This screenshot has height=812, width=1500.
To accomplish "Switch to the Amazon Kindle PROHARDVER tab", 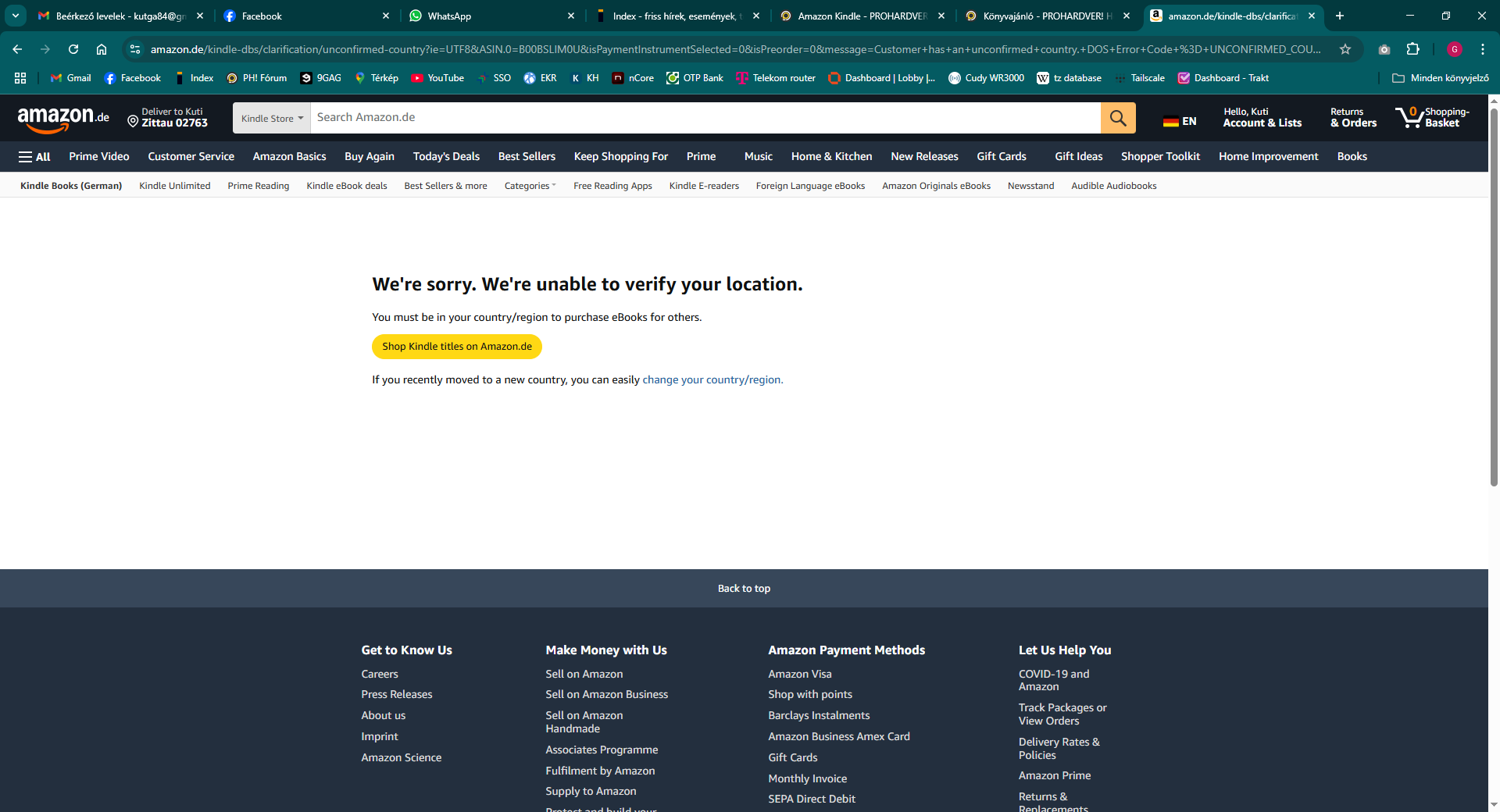I will pos(862,16).
